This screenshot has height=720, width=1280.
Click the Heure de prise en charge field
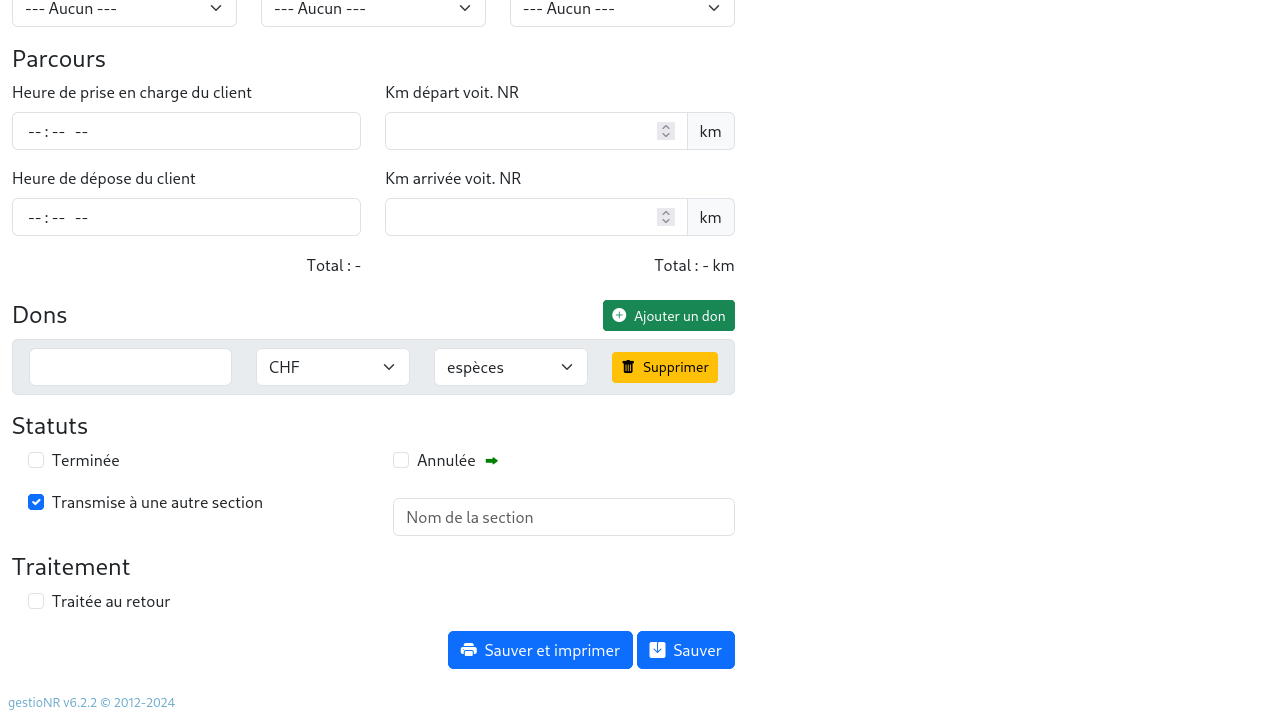point(186,131)
